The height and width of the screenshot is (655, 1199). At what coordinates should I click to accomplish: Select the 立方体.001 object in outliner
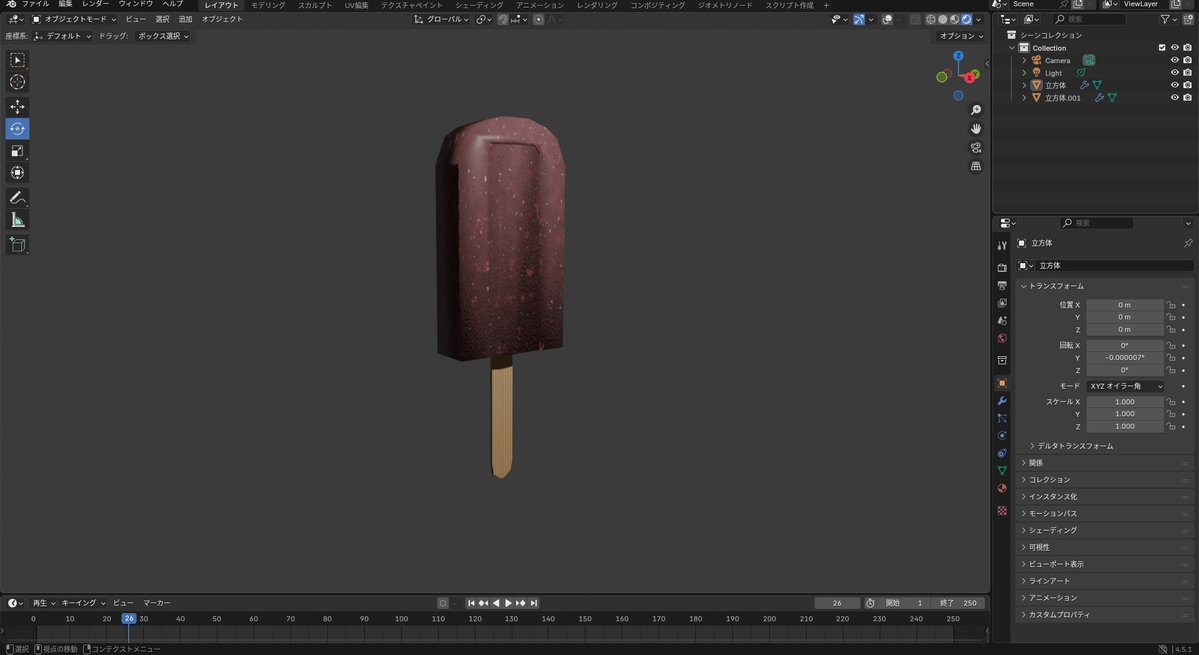(1062, 98)
